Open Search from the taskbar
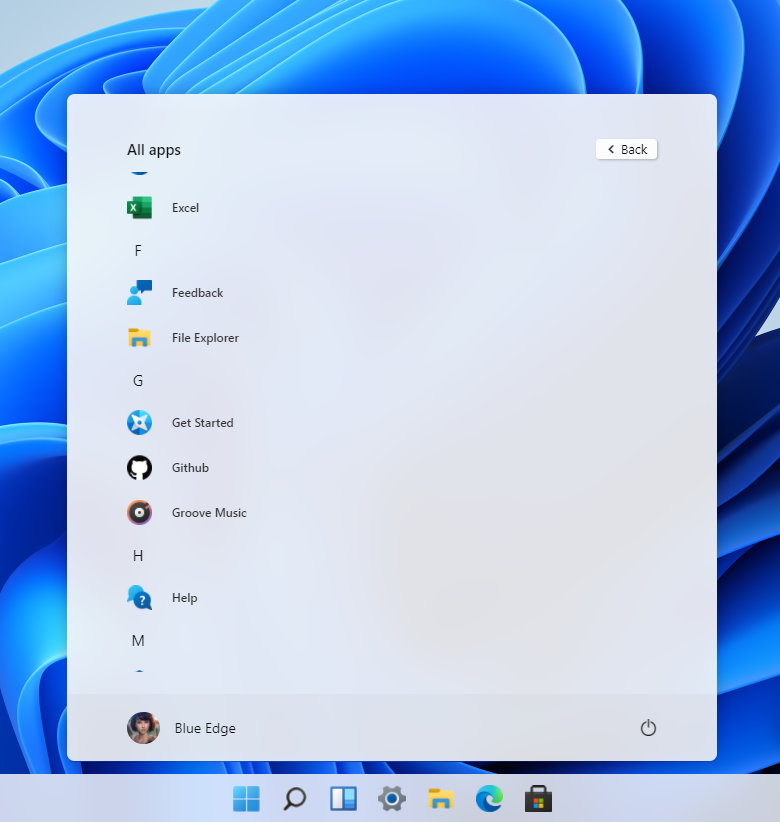 [295, 799]
